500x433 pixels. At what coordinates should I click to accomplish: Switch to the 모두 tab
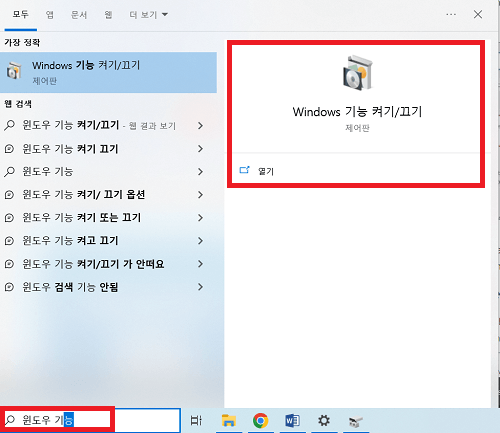point(20,14)
